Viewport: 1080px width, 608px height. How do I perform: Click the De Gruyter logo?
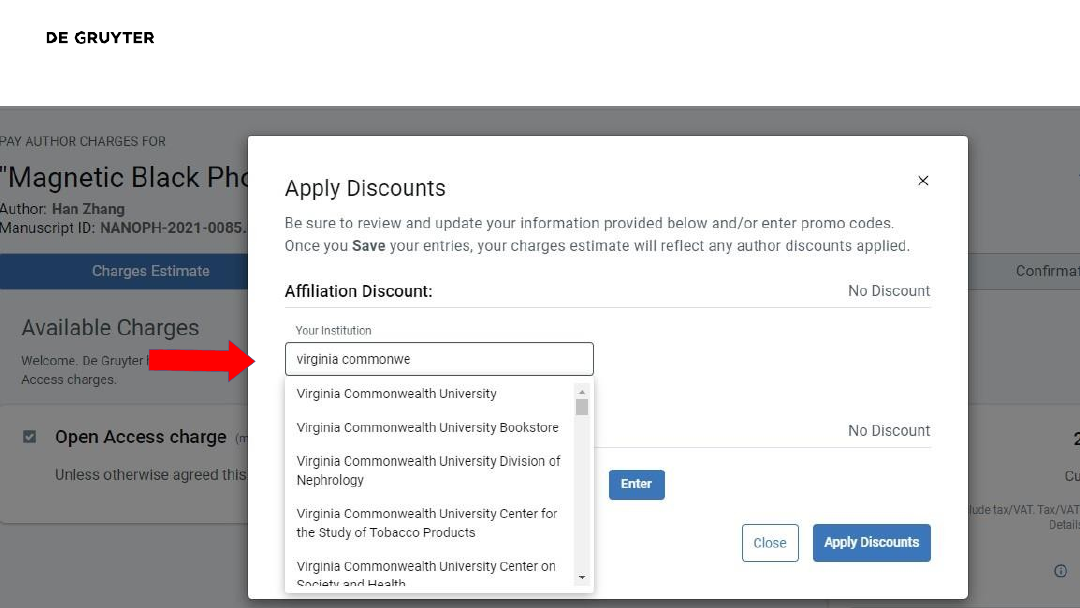point(100,38)
